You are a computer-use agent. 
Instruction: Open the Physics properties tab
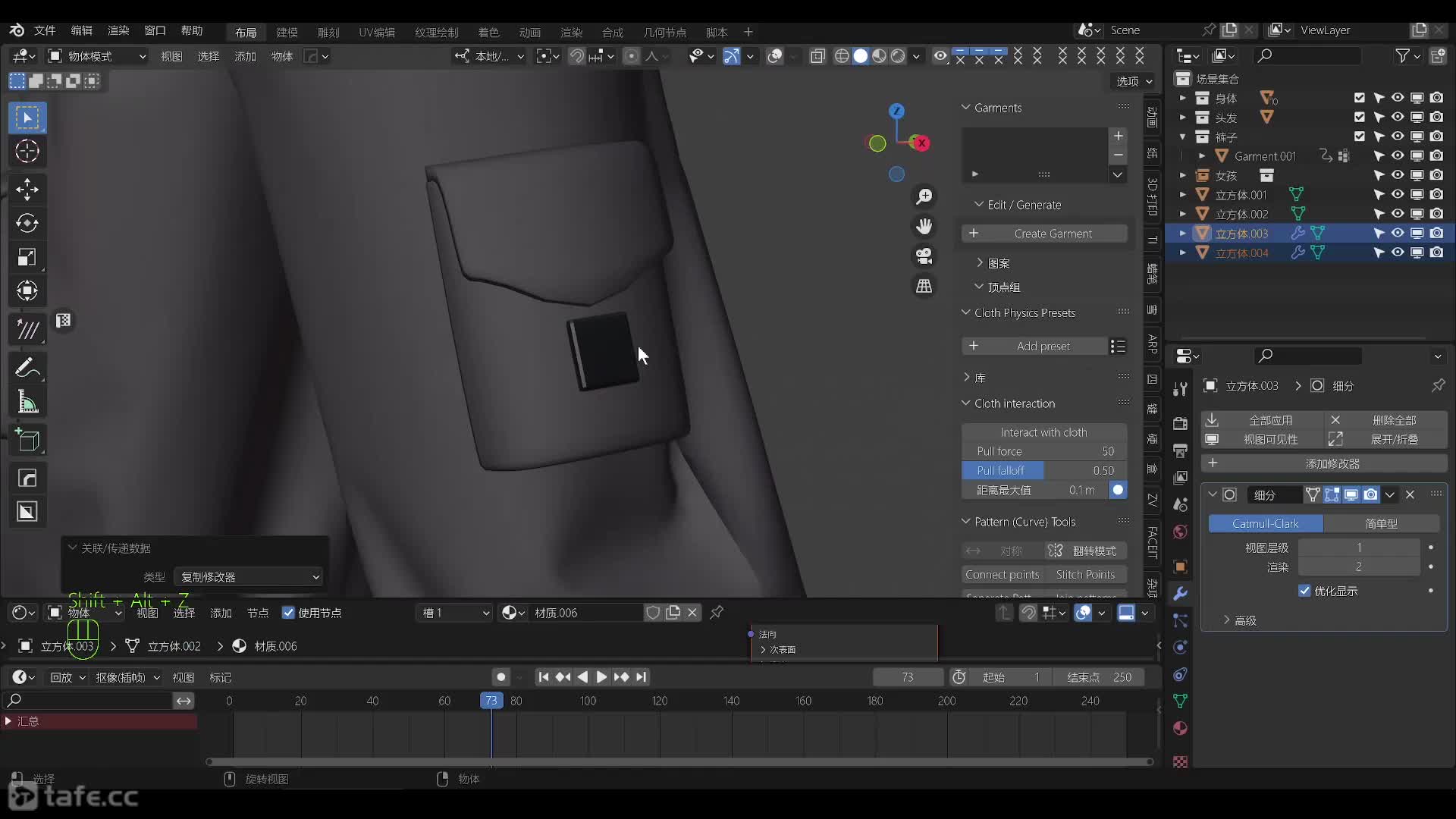[1180, 647]
